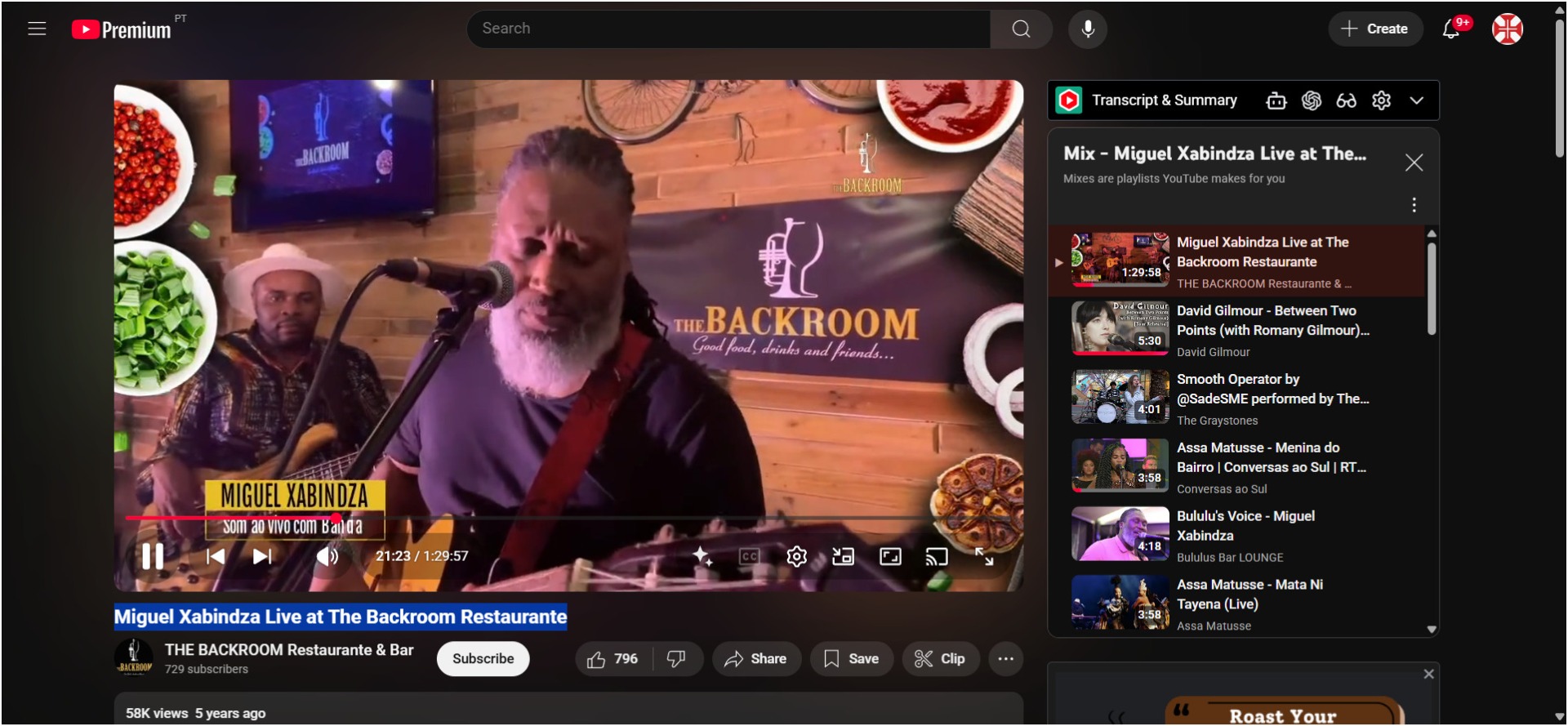This screenshot has height=726, width=1568.
Task: Mute the video volume
Action: click(327, 556)
